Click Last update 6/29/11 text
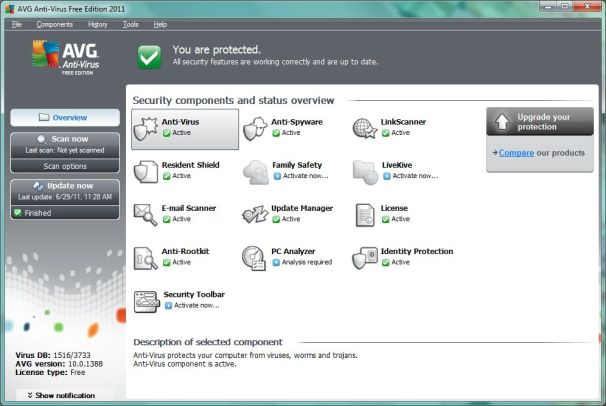This screenshot has width=606, height=406. (x=65, y=197)
